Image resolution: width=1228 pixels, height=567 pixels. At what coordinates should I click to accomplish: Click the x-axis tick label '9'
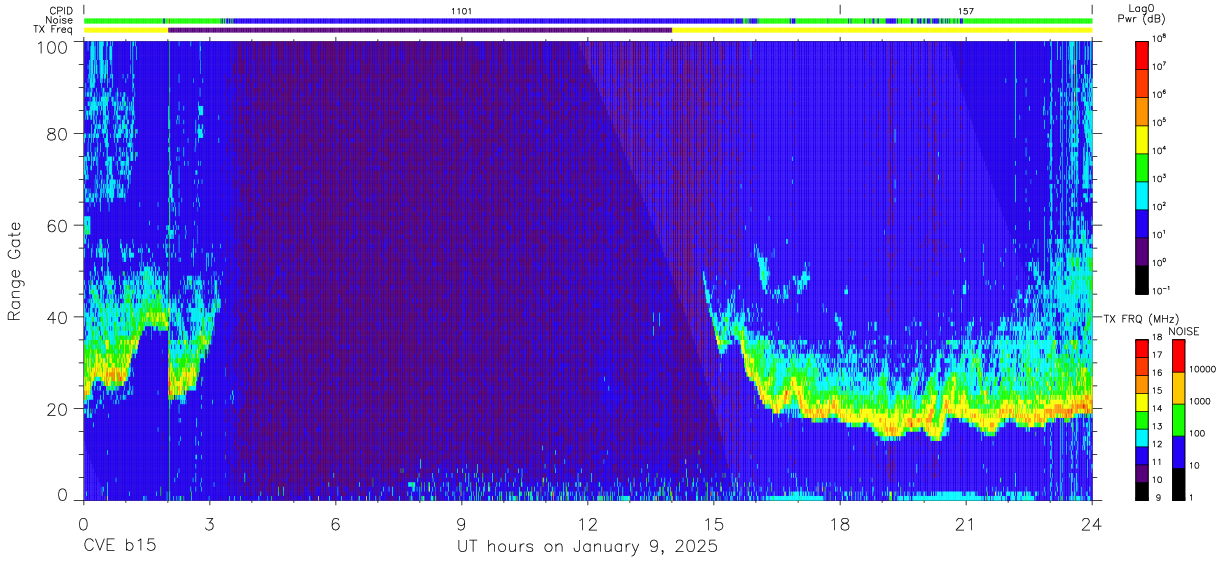pos(462,524)
